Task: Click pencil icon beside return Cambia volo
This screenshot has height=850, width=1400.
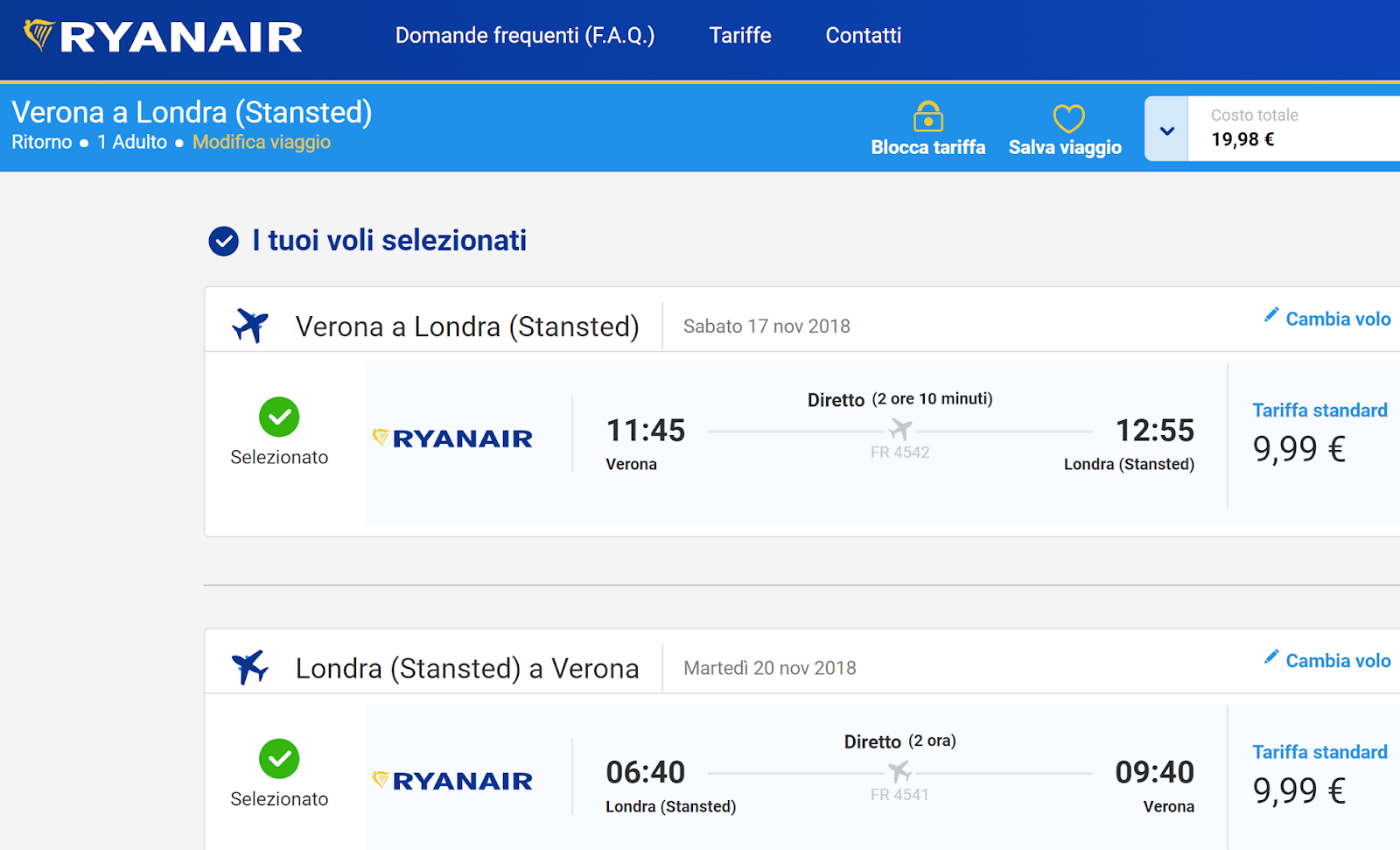Action: click(1271, 657)
